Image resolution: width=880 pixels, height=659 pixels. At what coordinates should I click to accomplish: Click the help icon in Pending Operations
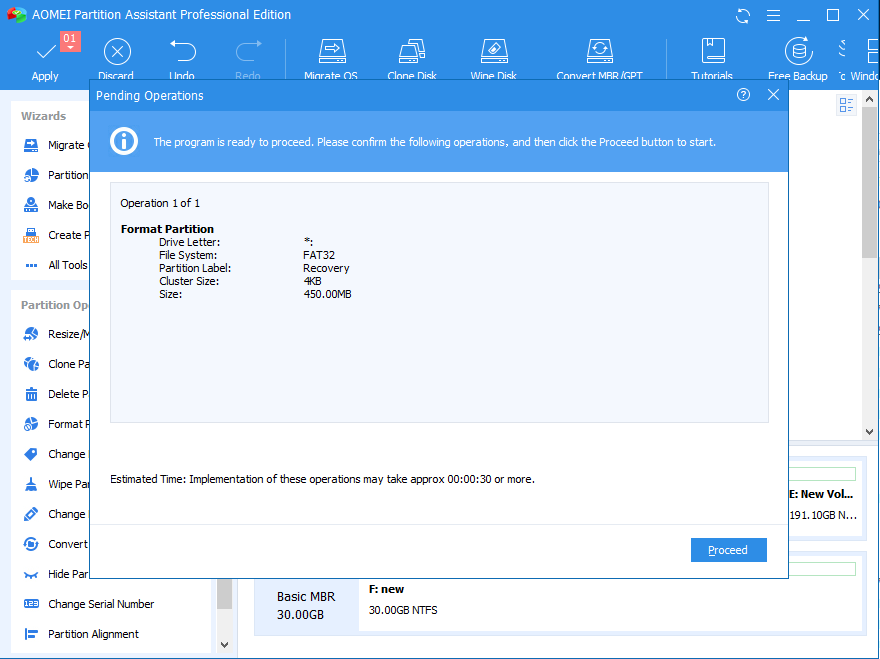[743, 95]
